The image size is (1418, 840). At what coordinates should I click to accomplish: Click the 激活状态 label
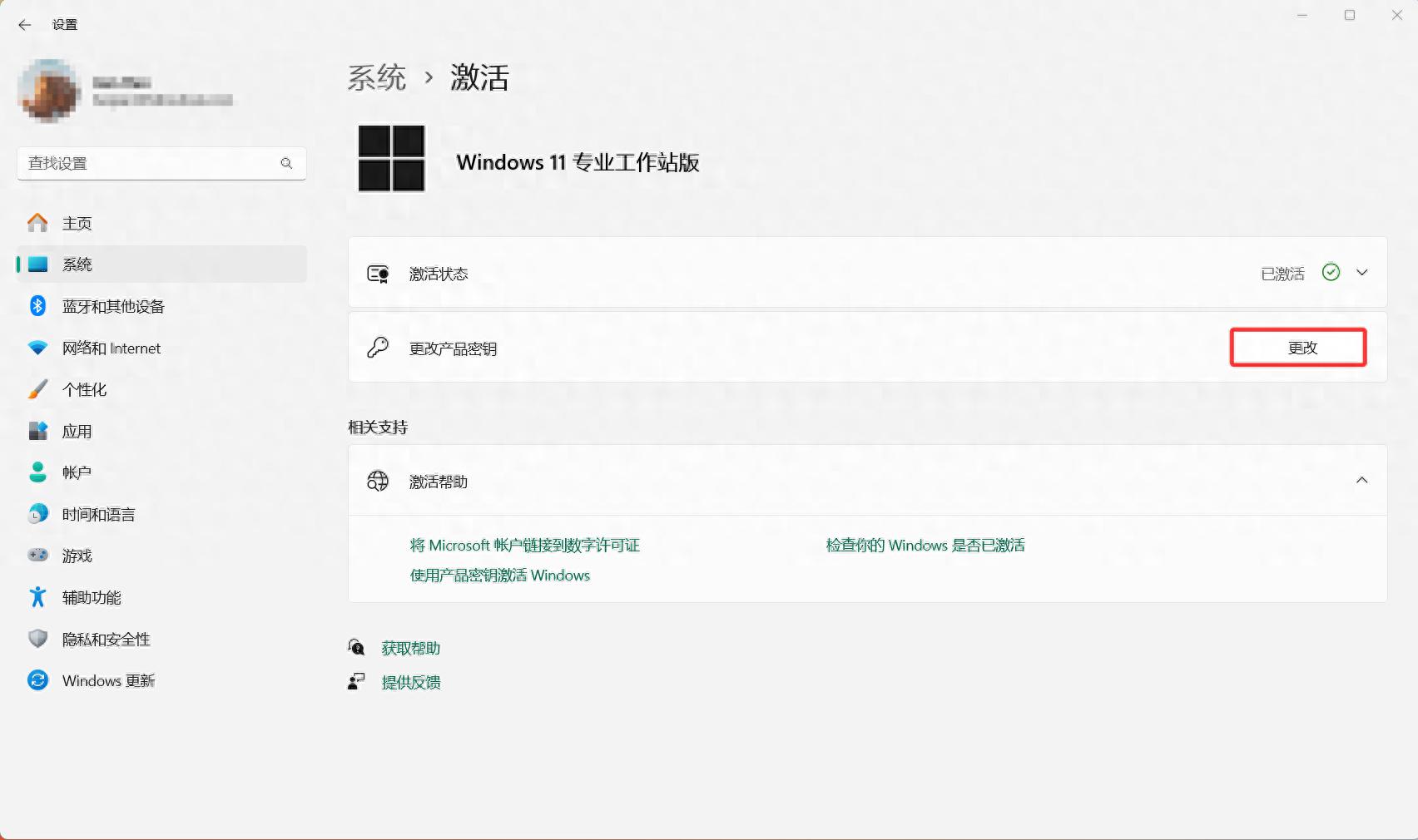439,274
